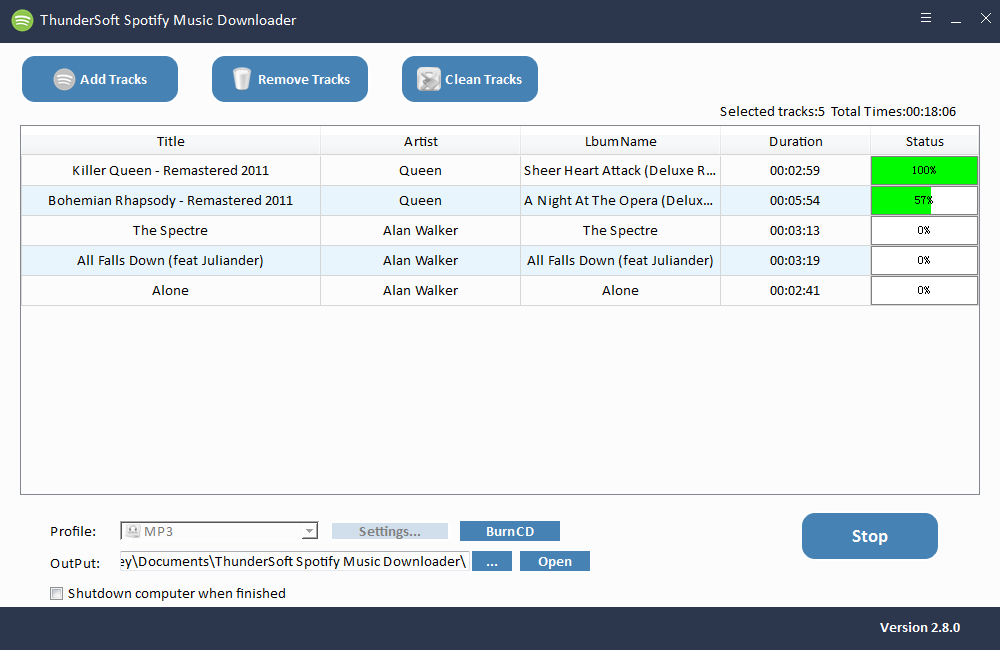Click inside the OutPut path field
The width and height of the screenshot is (1000, 650).
(x=293, y=561)
